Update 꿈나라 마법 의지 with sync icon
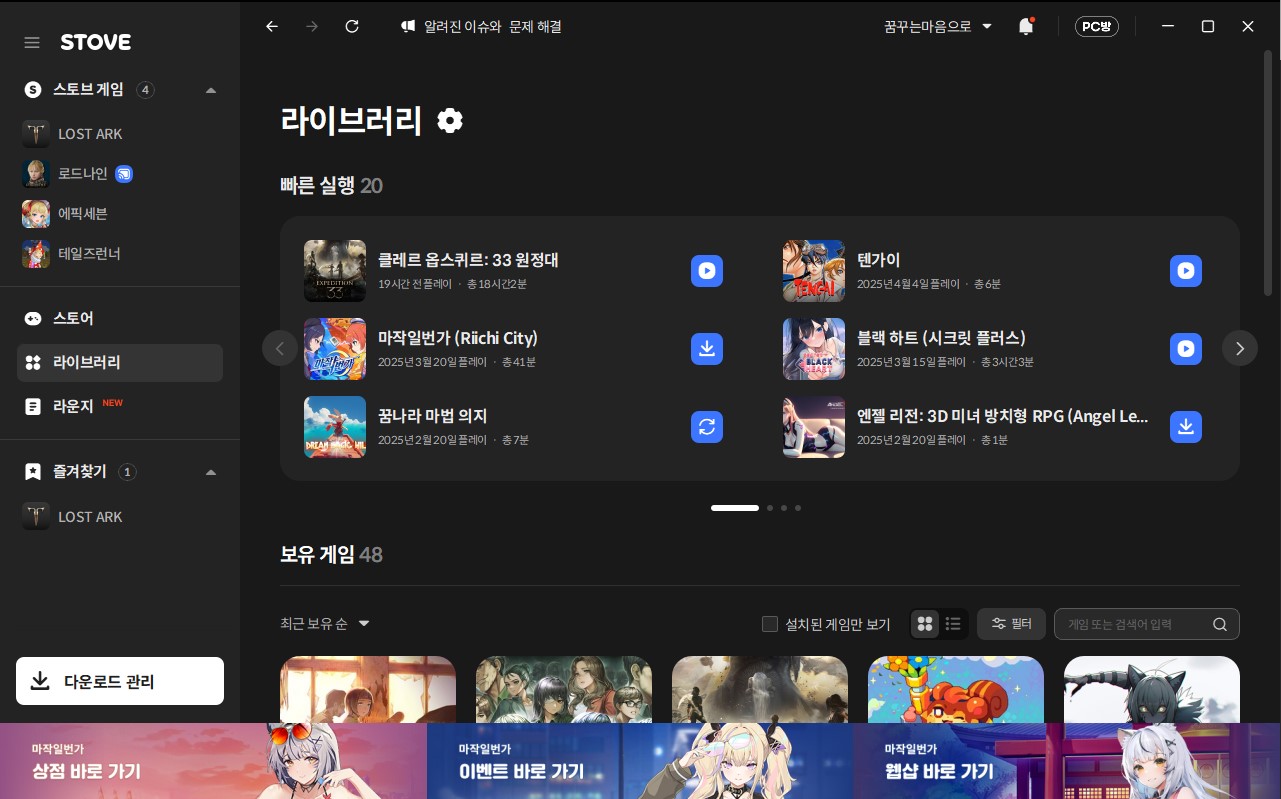 point(707,427)
